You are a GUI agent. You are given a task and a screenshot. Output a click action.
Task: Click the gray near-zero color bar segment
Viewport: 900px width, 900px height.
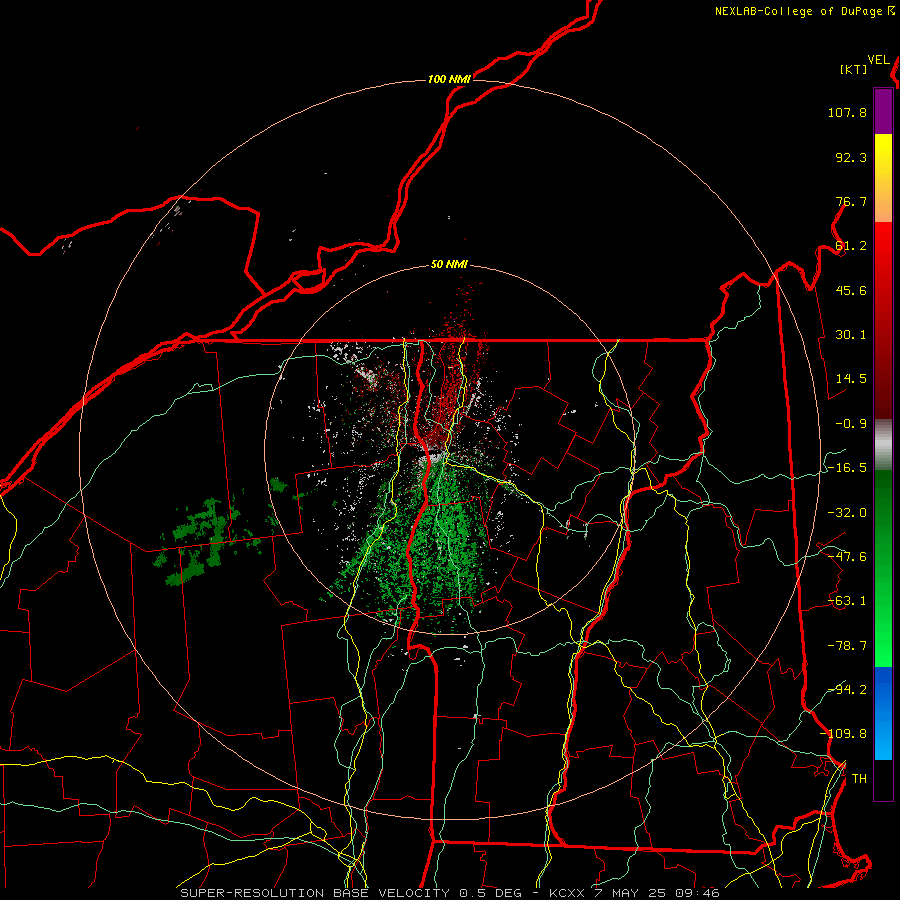[x=883, y=445]
